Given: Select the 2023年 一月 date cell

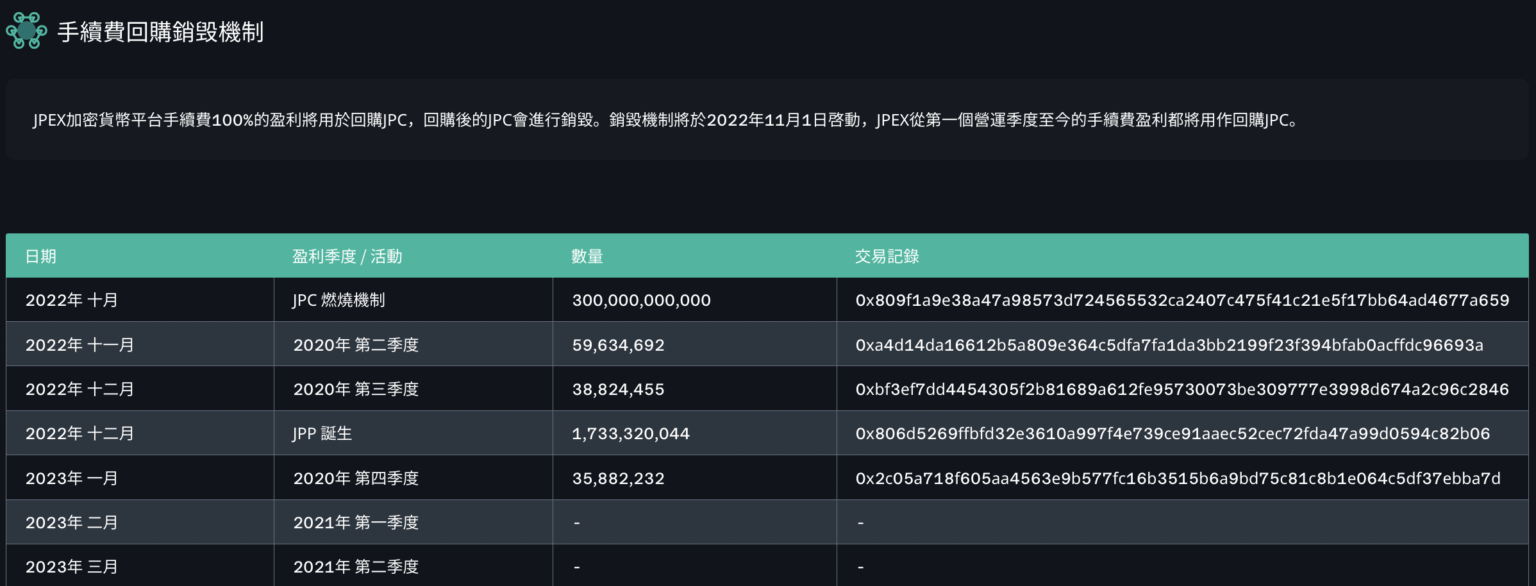Looking at the screenshot, I should pos(71,479).
